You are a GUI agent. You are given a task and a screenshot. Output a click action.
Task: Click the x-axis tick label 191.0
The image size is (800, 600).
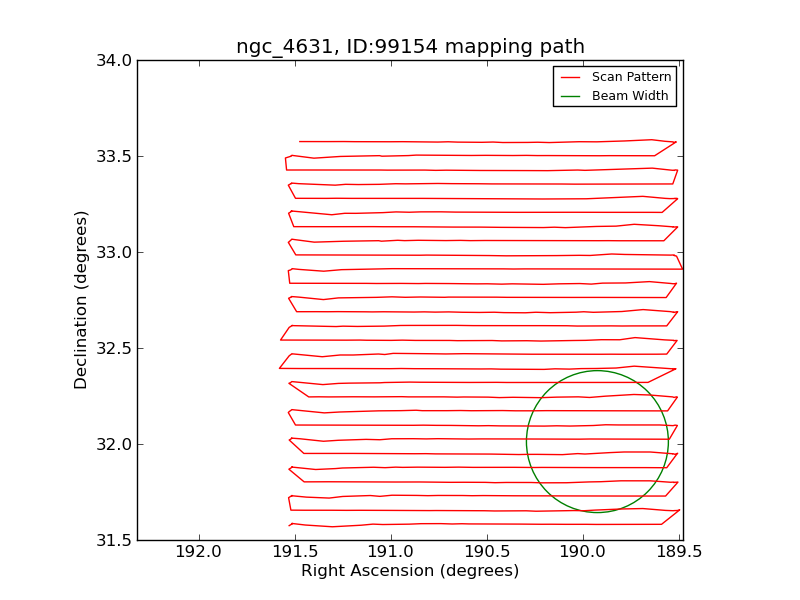(391, 552)
